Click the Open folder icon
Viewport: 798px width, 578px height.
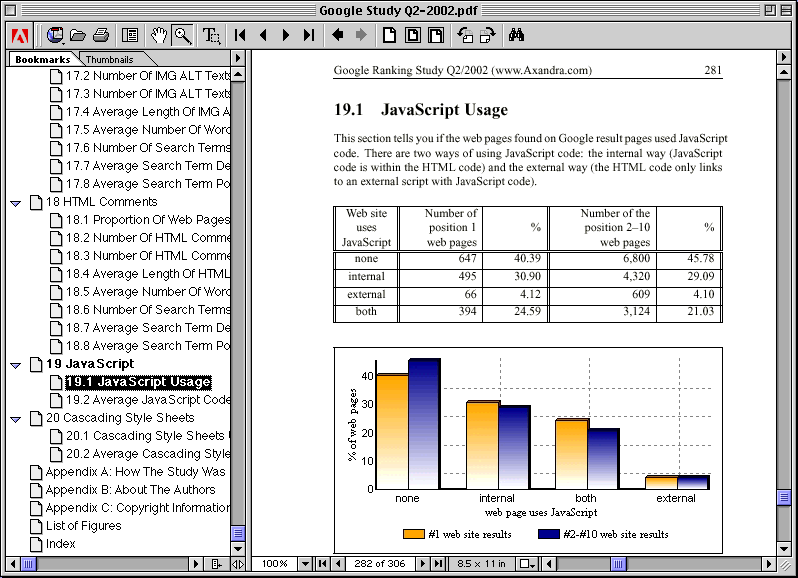point(77,35)
